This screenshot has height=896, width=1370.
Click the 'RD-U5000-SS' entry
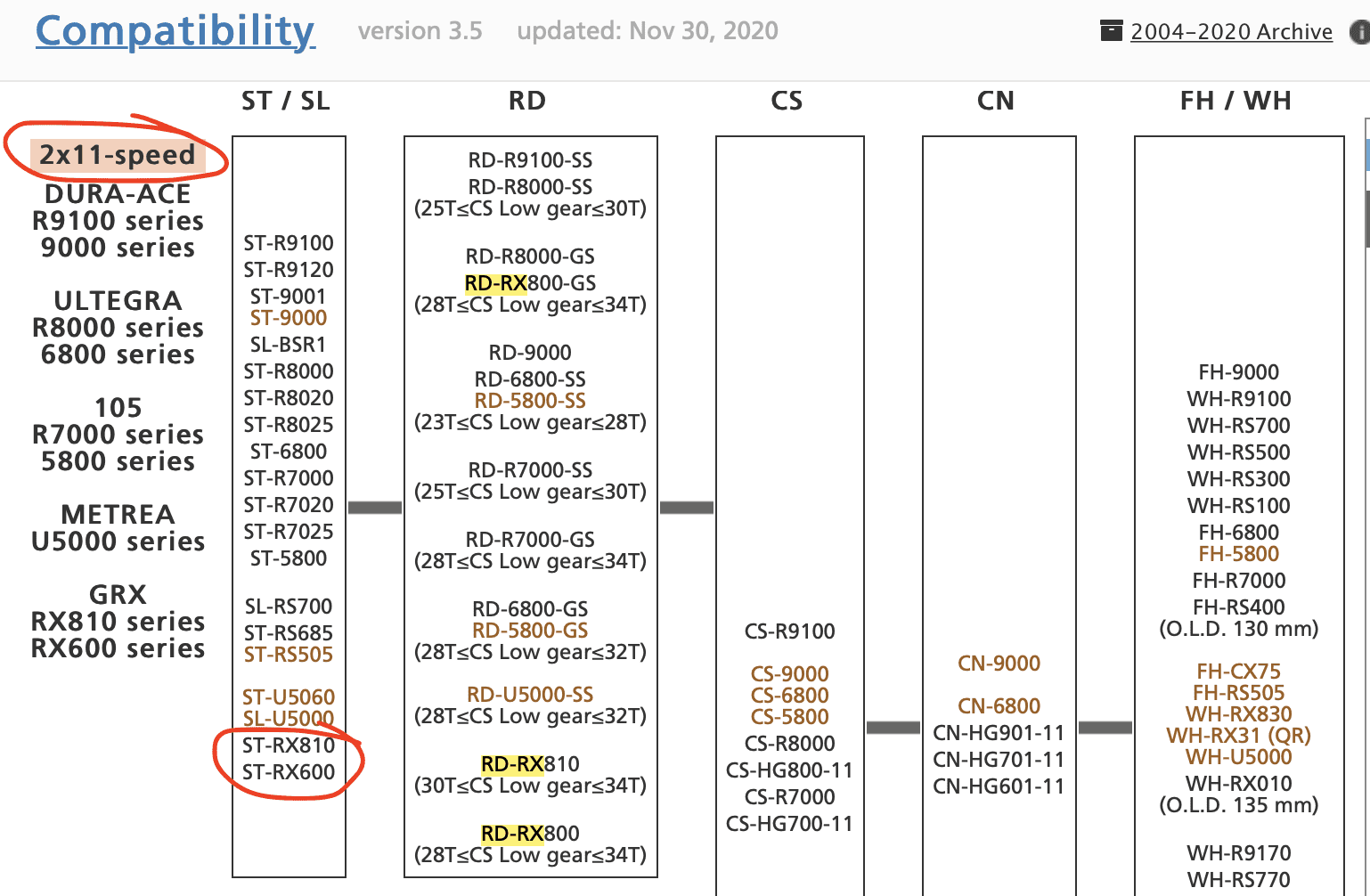coord(531,695)
